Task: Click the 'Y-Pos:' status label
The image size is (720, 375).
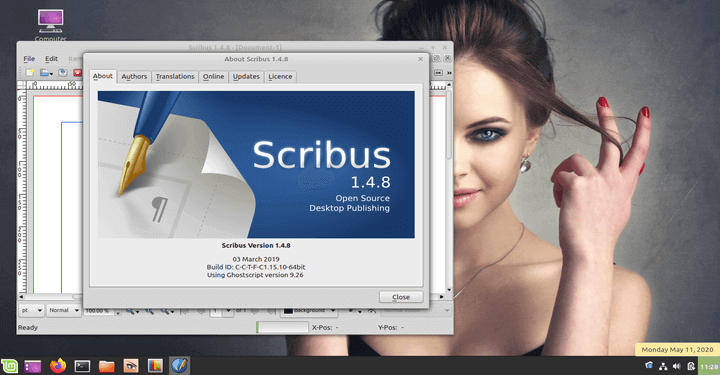Action: [388, 327]
